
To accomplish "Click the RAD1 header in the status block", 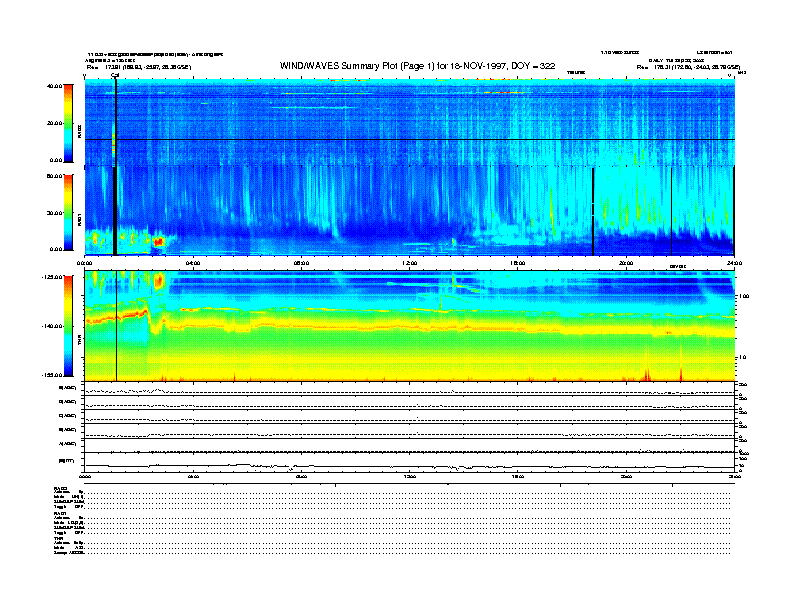I will click(60, 513).
